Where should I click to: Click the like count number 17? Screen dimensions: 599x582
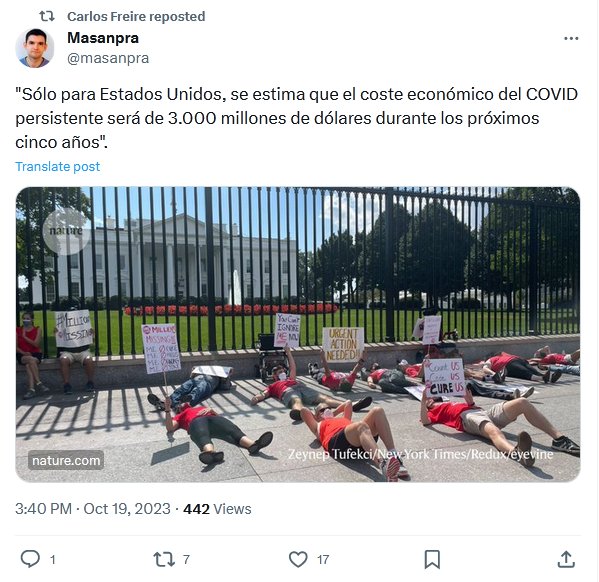pyautogui.click(x=323, y=560)
